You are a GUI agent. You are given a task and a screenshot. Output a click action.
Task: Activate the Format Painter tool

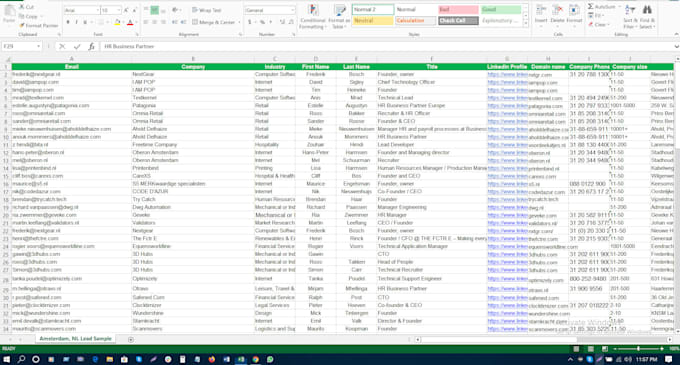coord(39,26)
